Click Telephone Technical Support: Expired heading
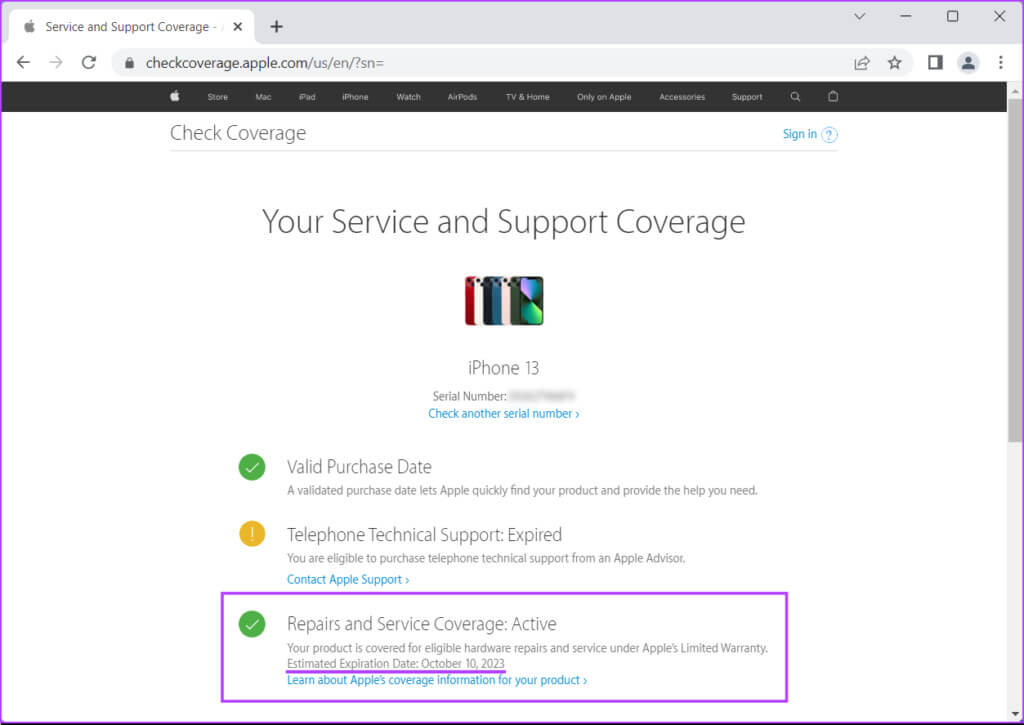 pos(424,535)
